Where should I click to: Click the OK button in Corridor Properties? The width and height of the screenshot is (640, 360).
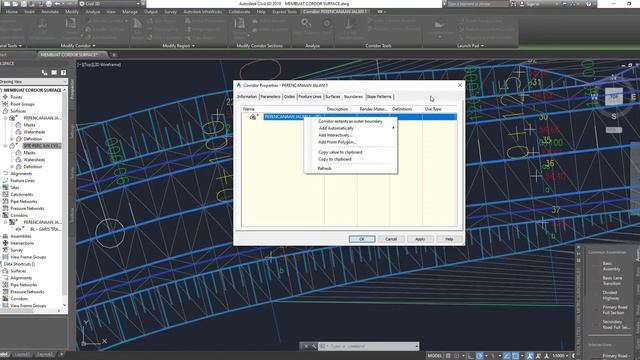[x=362, y=239]
